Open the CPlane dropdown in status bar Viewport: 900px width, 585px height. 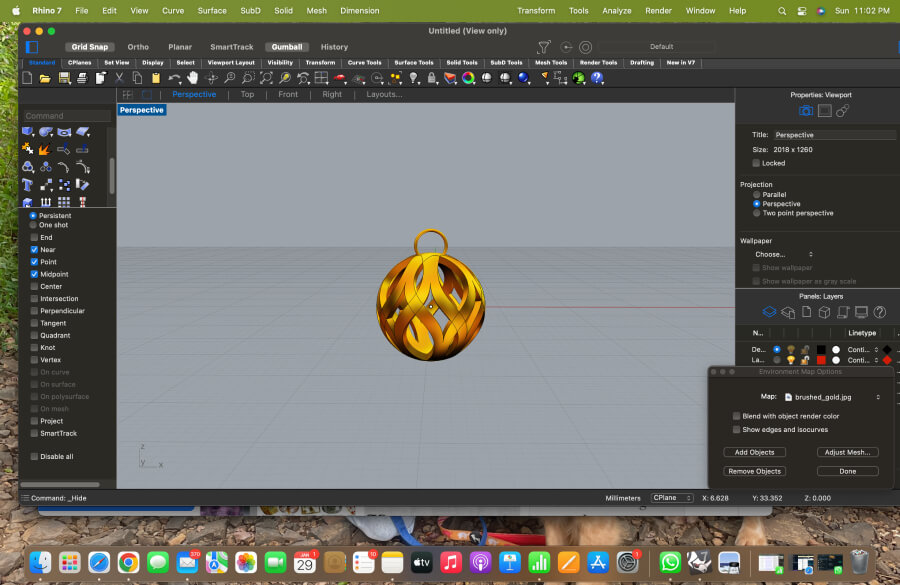[672, 497]
